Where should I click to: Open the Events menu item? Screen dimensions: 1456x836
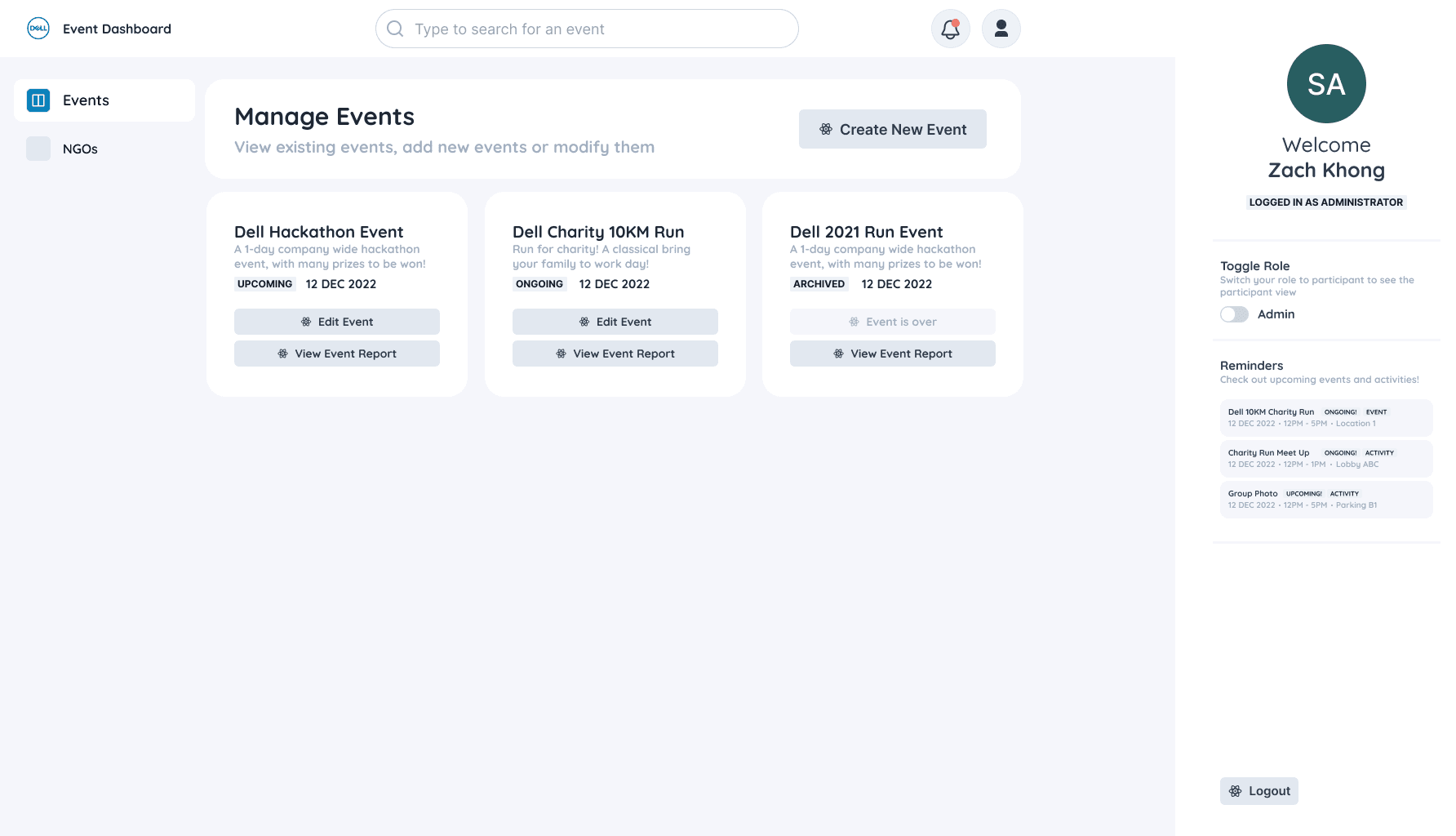tap(104, 100)
